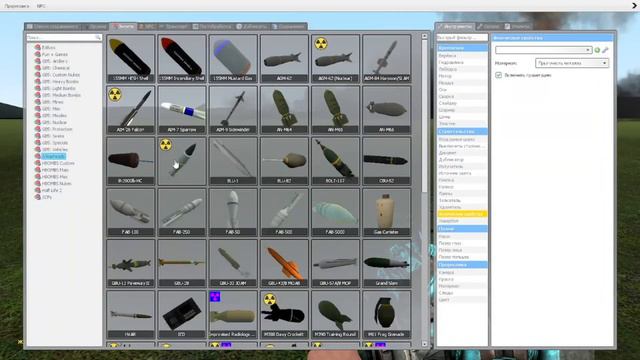Select the GBU-12 Paveway II bomb
The width and height of the screenshot is (640, 360).
(x=131, y=264)
